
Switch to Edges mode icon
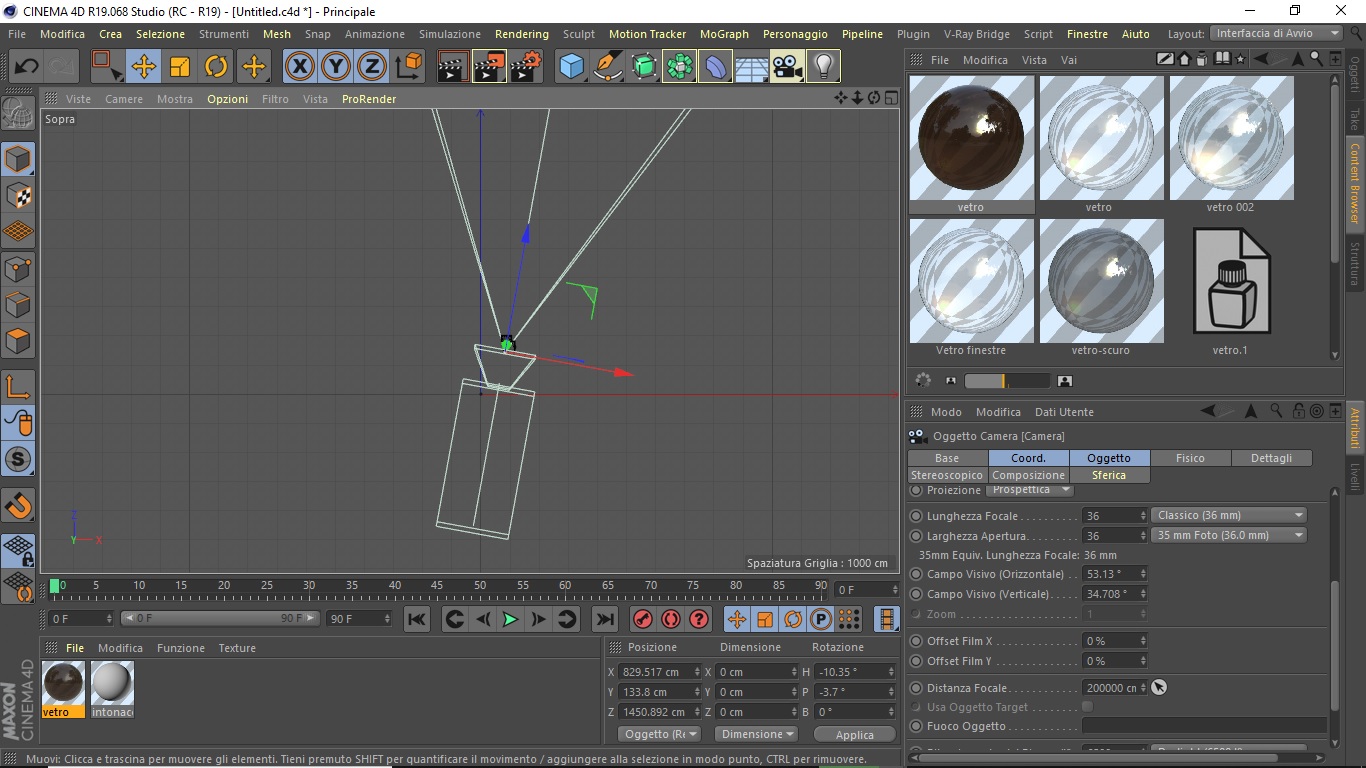tap(18, 304)
